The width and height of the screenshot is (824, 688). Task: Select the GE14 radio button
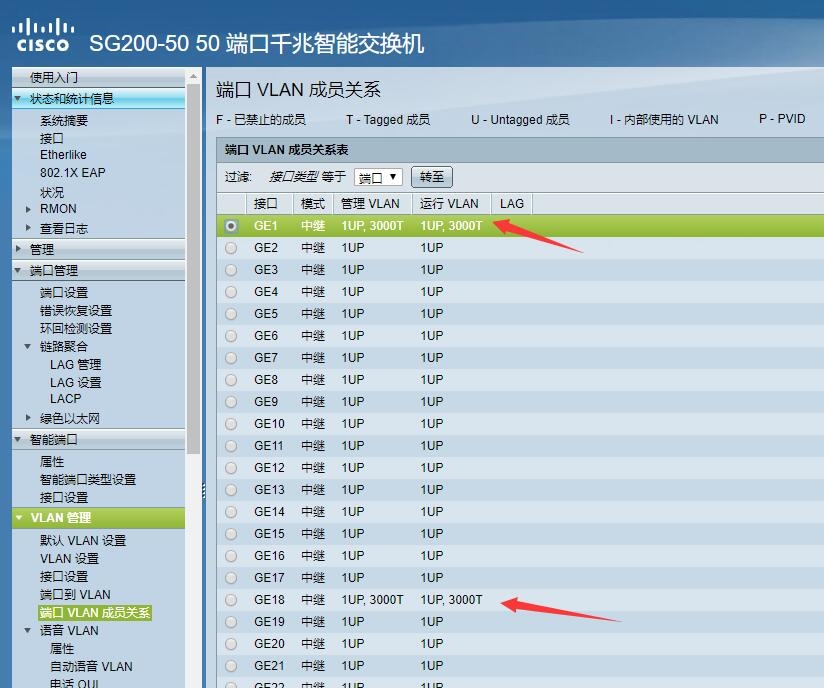click(231, 512)
